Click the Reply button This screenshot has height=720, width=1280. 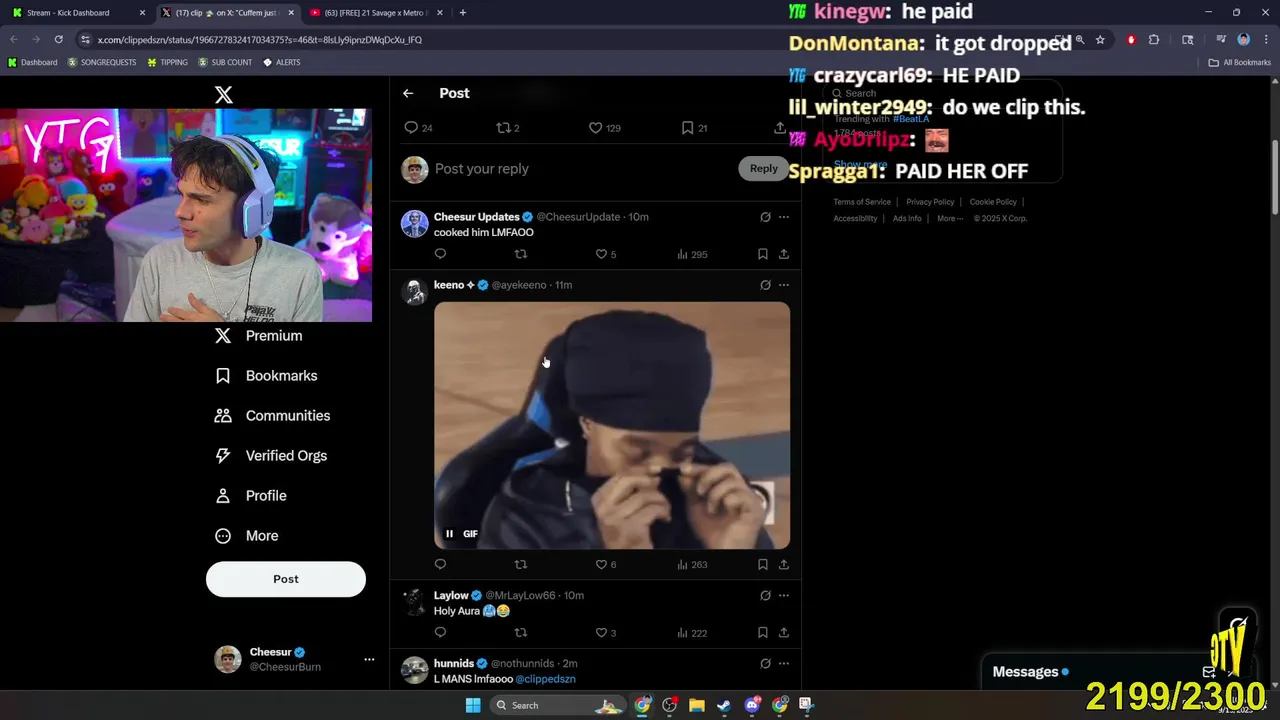tap(764, 168)
